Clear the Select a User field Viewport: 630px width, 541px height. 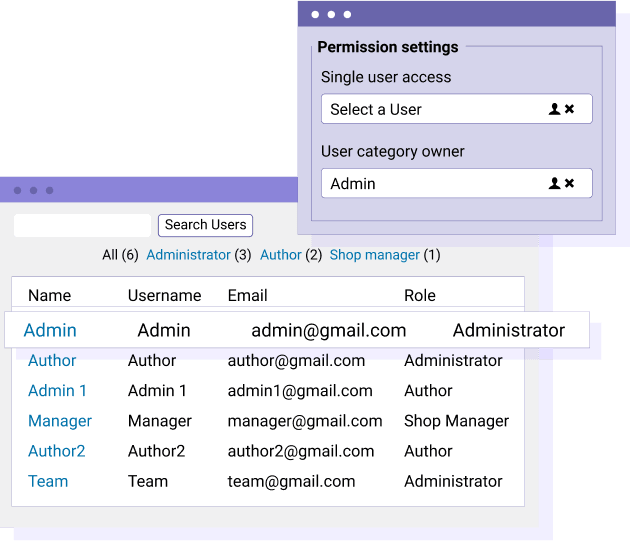click(x=570, y=109)
